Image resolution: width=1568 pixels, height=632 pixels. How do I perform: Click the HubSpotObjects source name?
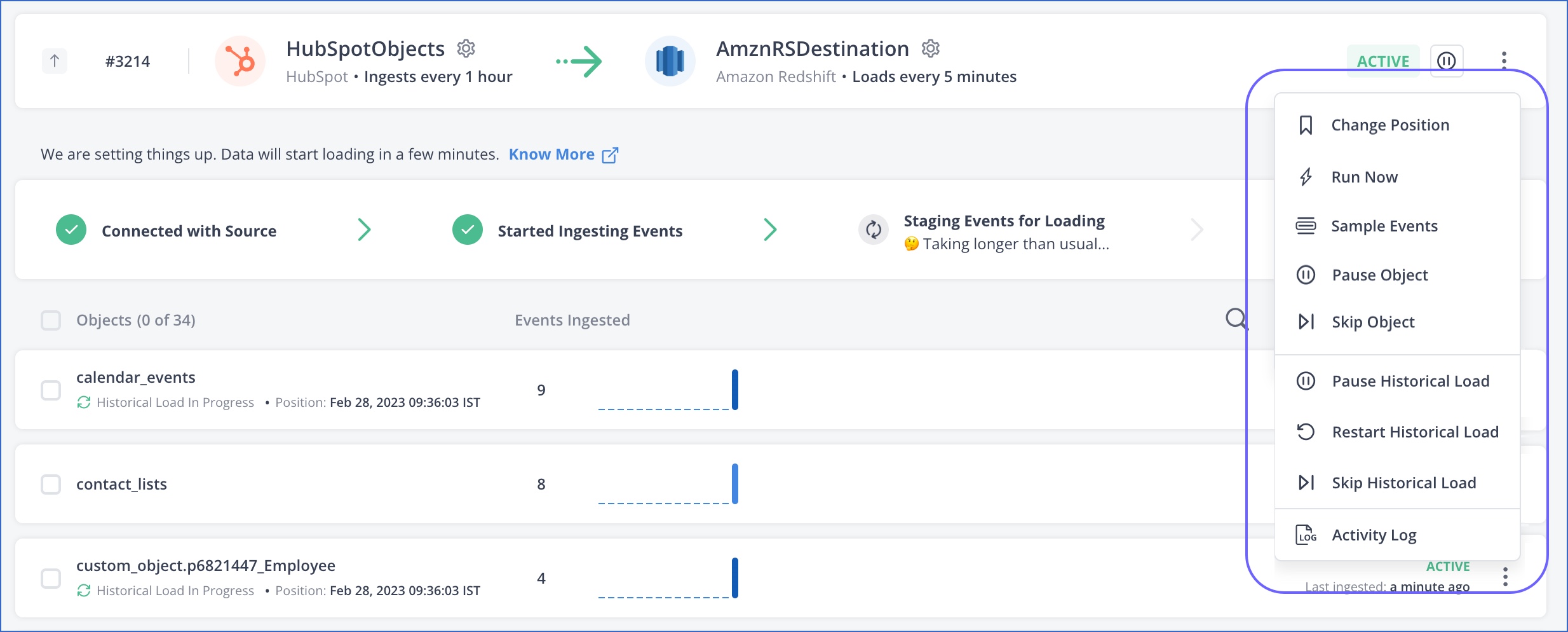[365, 49]
